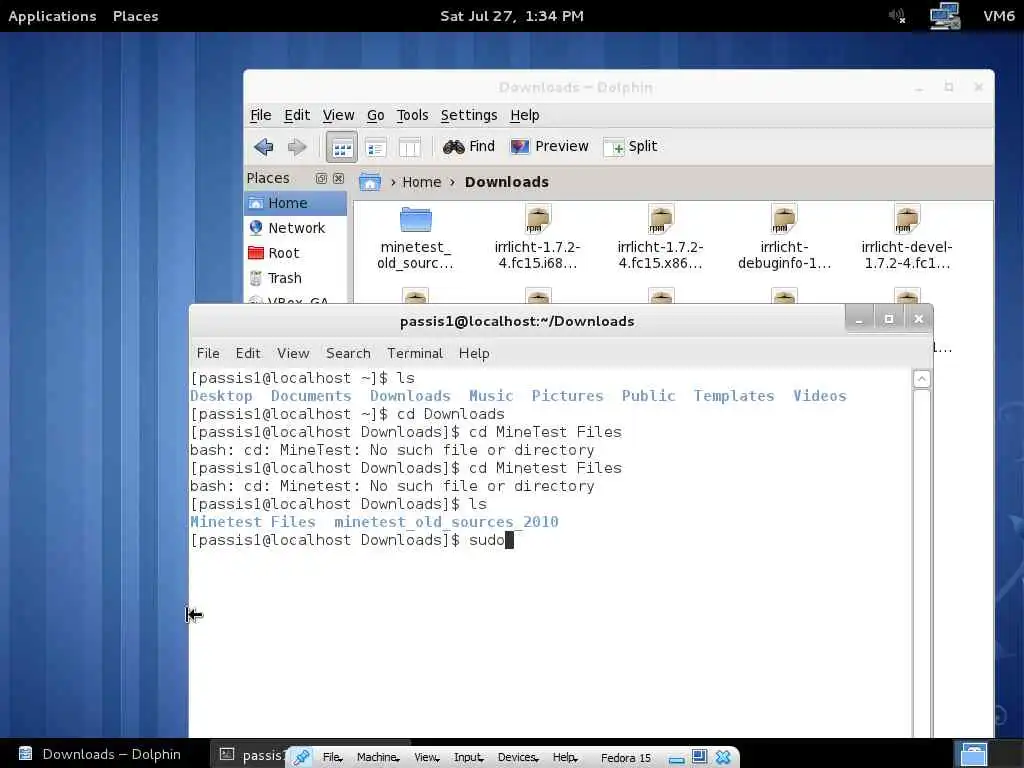Open the Terminal menu in terminal window

(x=415, y=353)
